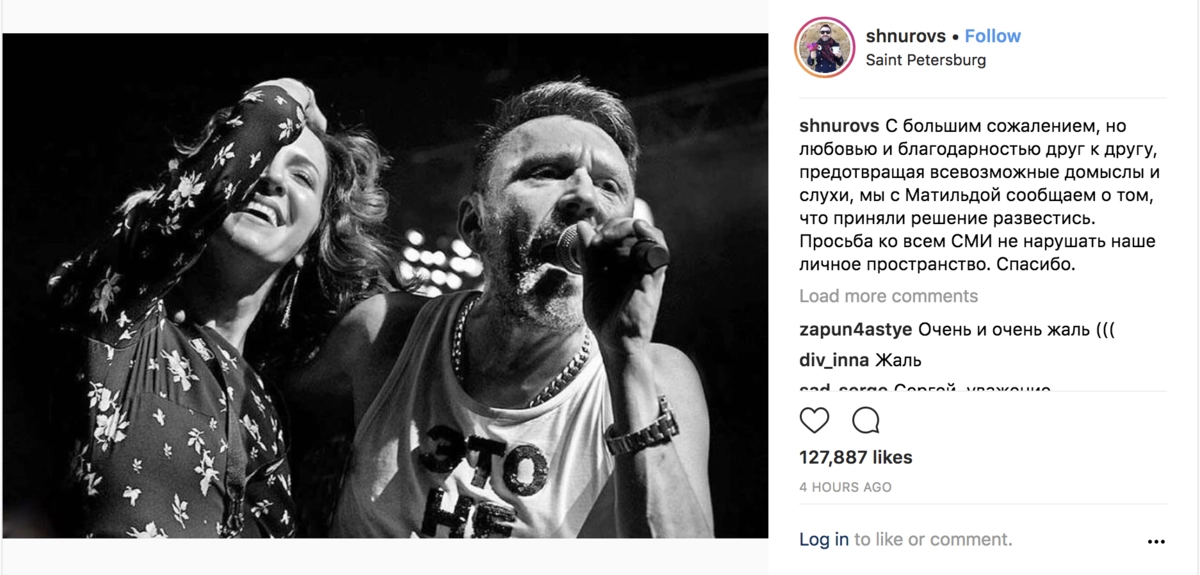Like the post with the heart icon
The width and height of the screenshot is (1200, 575).
[814, 420]
